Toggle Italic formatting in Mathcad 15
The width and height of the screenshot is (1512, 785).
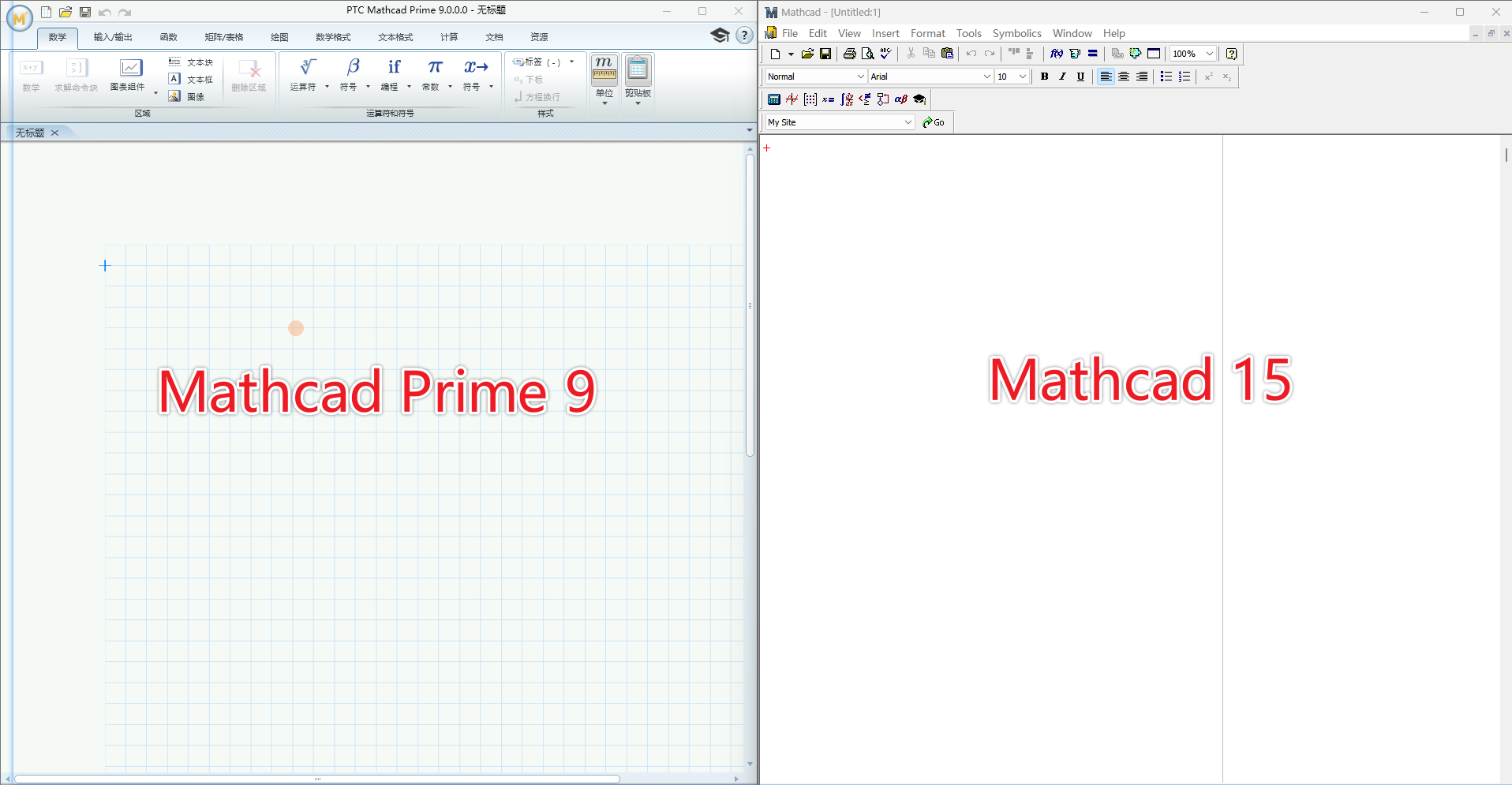(x=1062, y=77)
